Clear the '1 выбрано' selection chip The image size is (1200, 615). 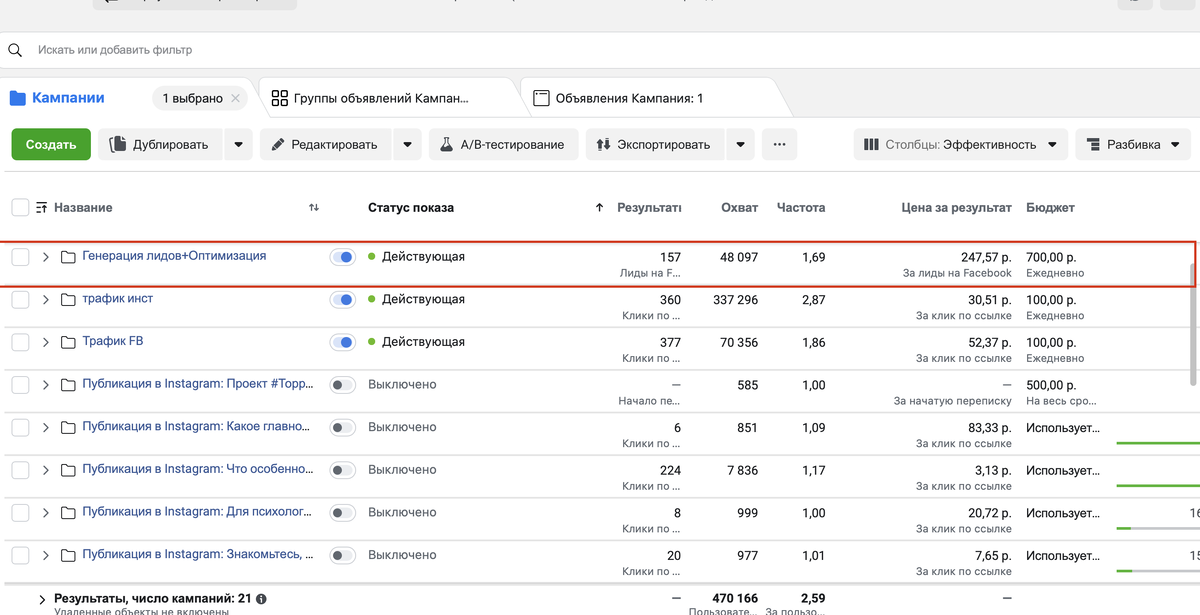[236, 98]
